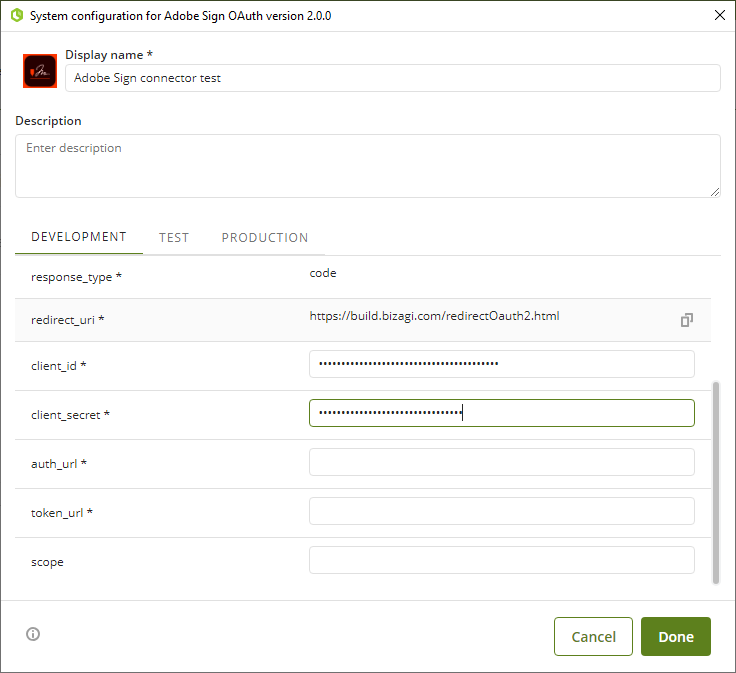Screen dimensions: 736x673
Task: Click the 'scope' label
Action: (47, 562)
